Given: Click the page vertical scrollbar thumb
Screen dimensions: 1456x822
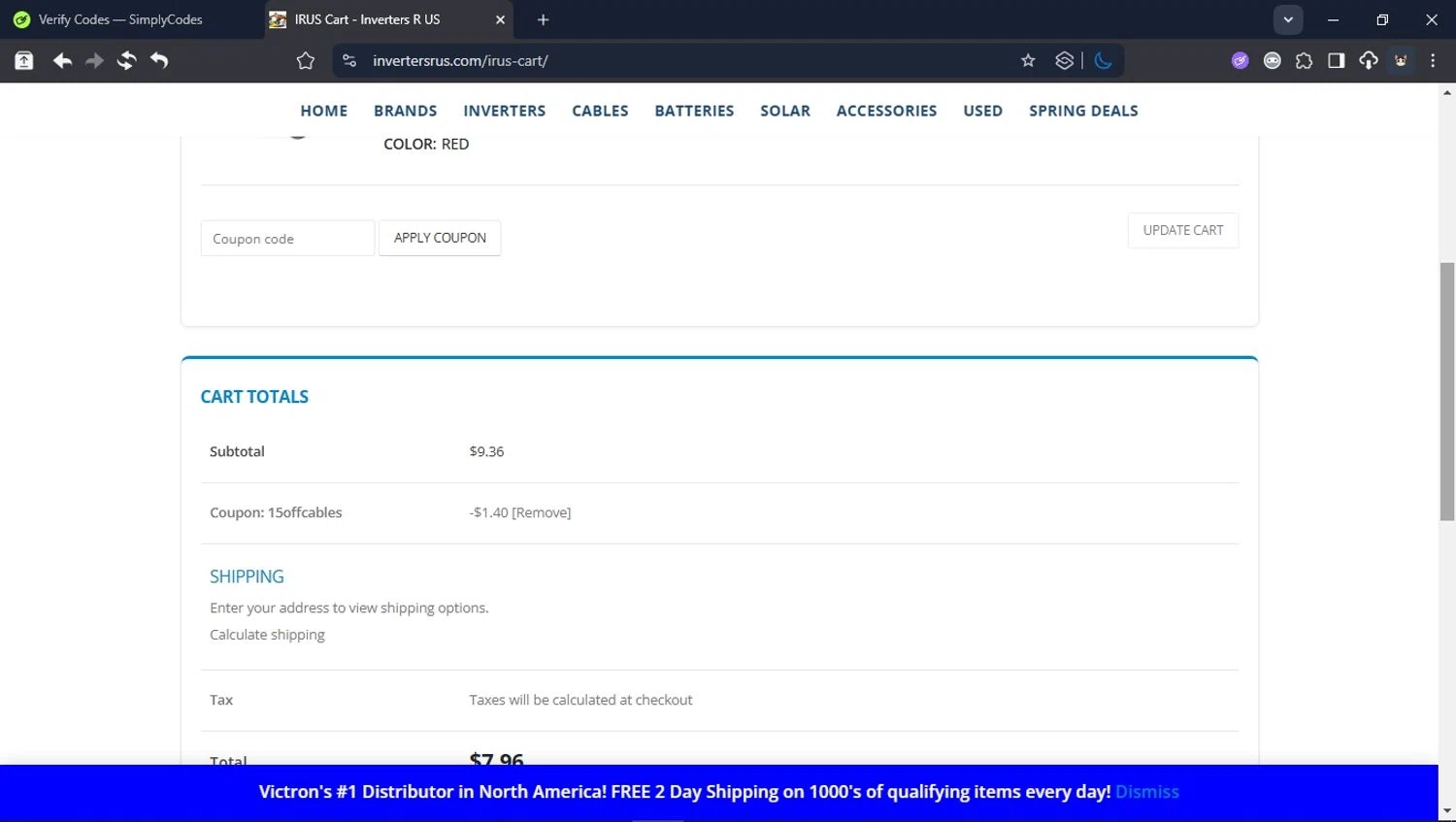Looking at the screenshot, I should (1447, 391).
